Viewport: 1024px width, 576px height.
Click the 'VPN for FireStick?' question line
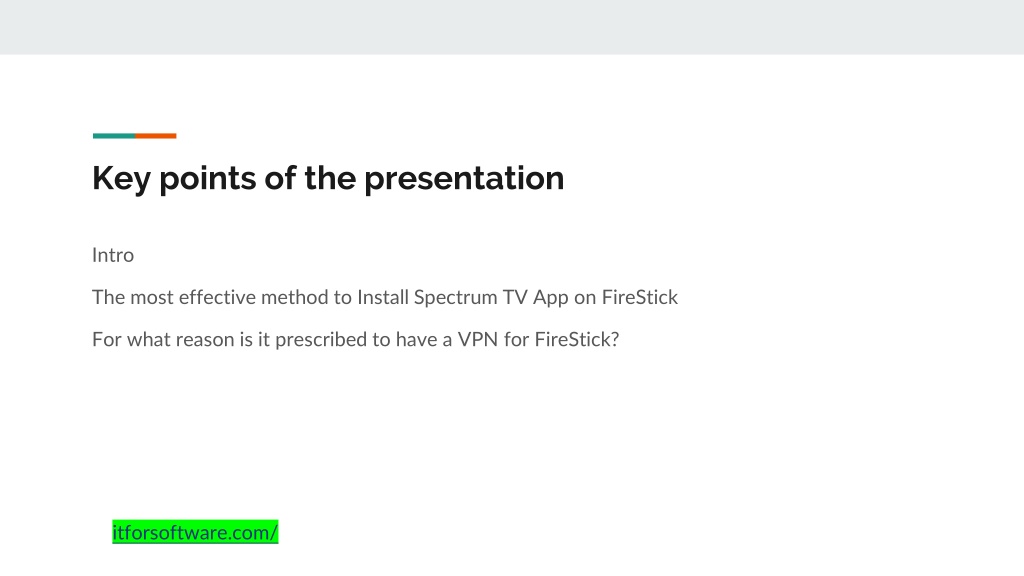(x=355, y=340)
